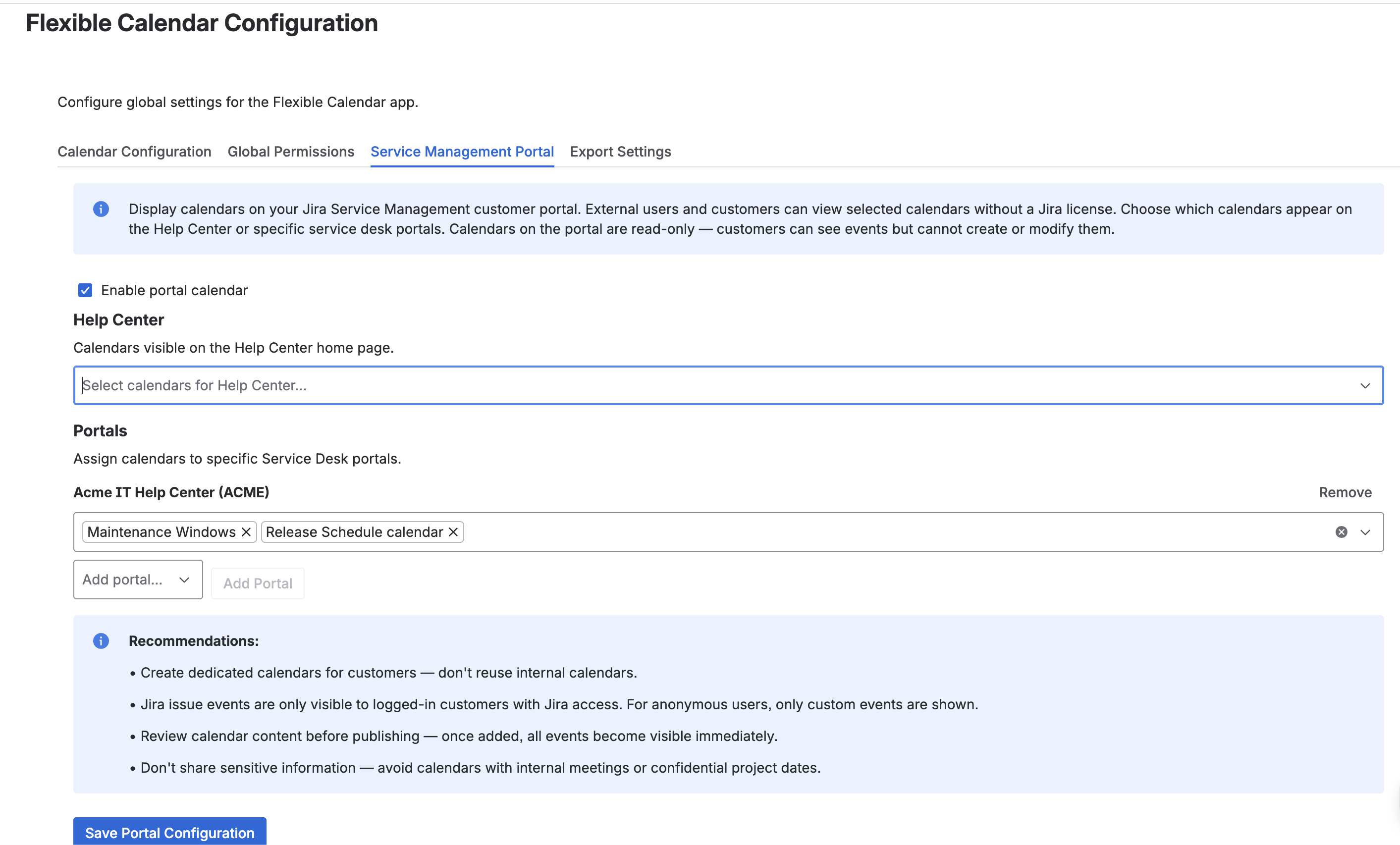Screen dimensions: 1400x845
Task: Remove the Release Schedule calendar tag
Action: 453,532
